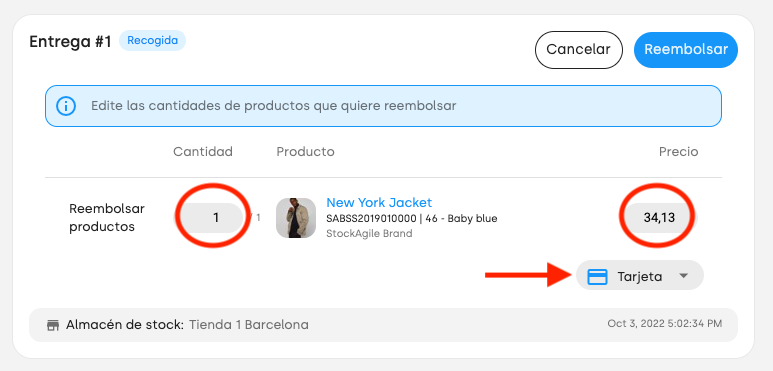This screenshot has width=773, height=371.
Task: Click the Entrega #1 heading
Action: click(70, 41)
